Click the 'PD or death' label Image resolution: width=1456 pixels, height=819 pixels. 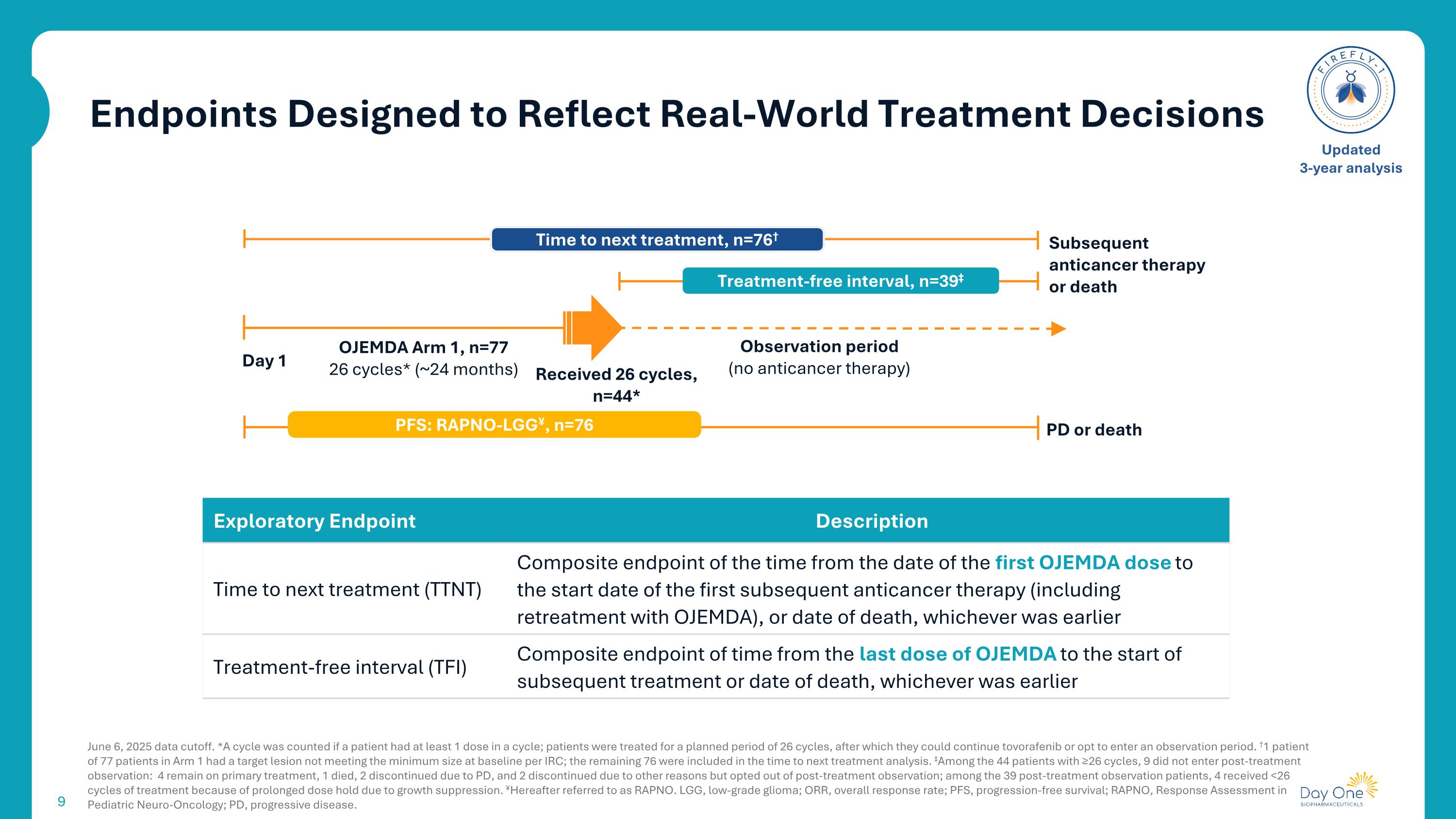[x=1093, y=430]
